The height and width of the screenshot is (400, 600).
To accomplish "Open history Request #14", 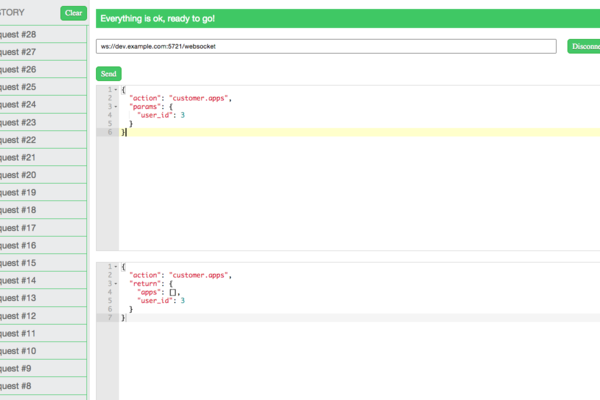I will pyautogui.click(x=43, y=281).
